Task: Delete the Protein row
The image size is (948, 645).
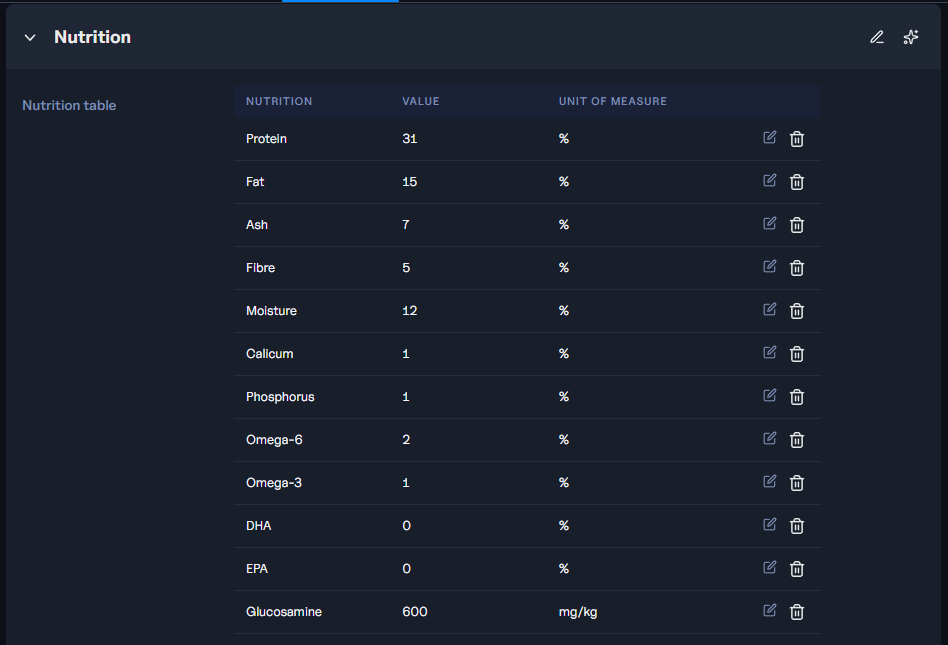Action: tap(797, 139)
